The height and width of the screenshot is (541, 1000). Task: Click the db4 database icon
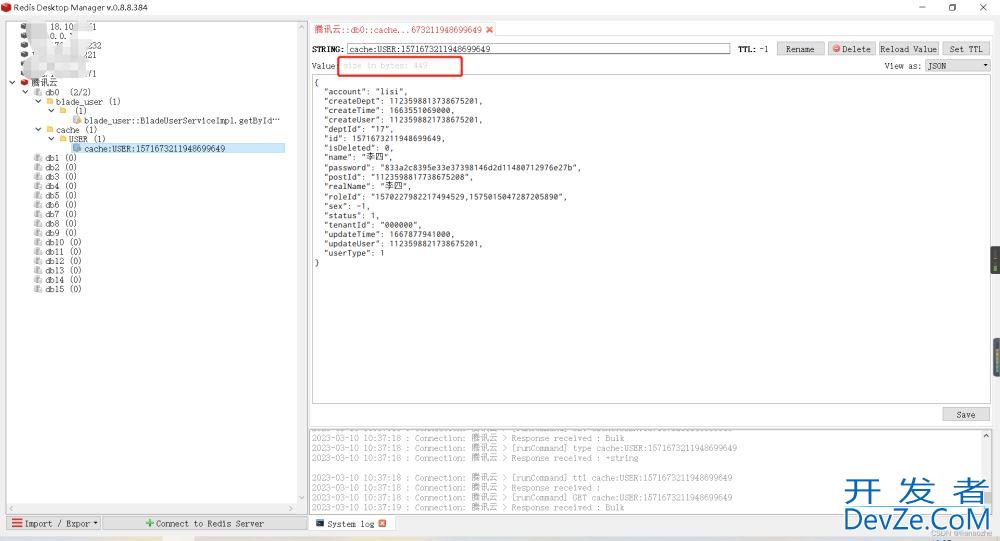pos(38,186)
